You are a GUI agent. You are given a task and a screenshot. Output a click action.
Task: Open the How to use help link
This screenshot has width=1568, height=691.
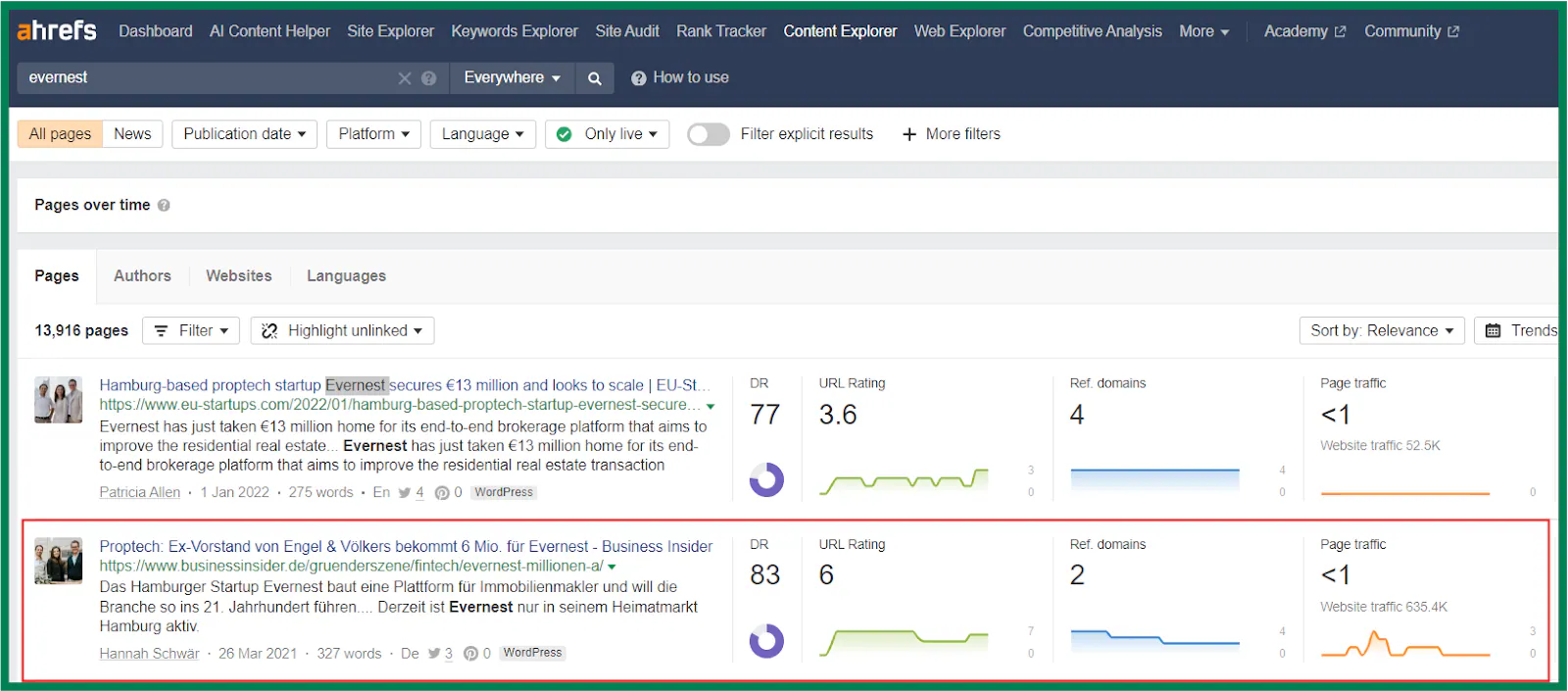tap(680, 77)
